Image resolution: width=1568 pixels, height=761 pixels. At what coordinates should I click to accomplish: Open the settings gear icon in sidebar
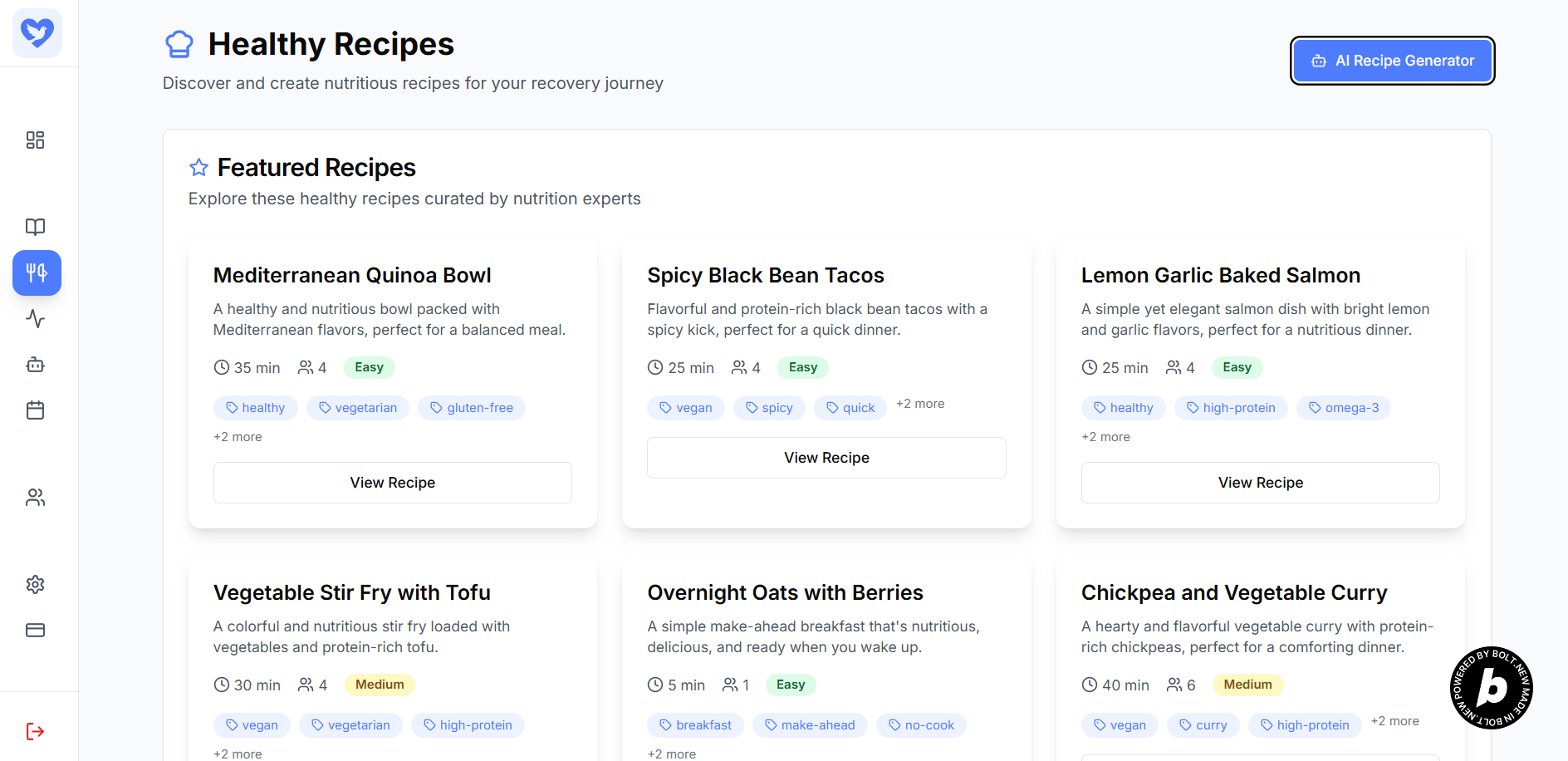(36, 585)
